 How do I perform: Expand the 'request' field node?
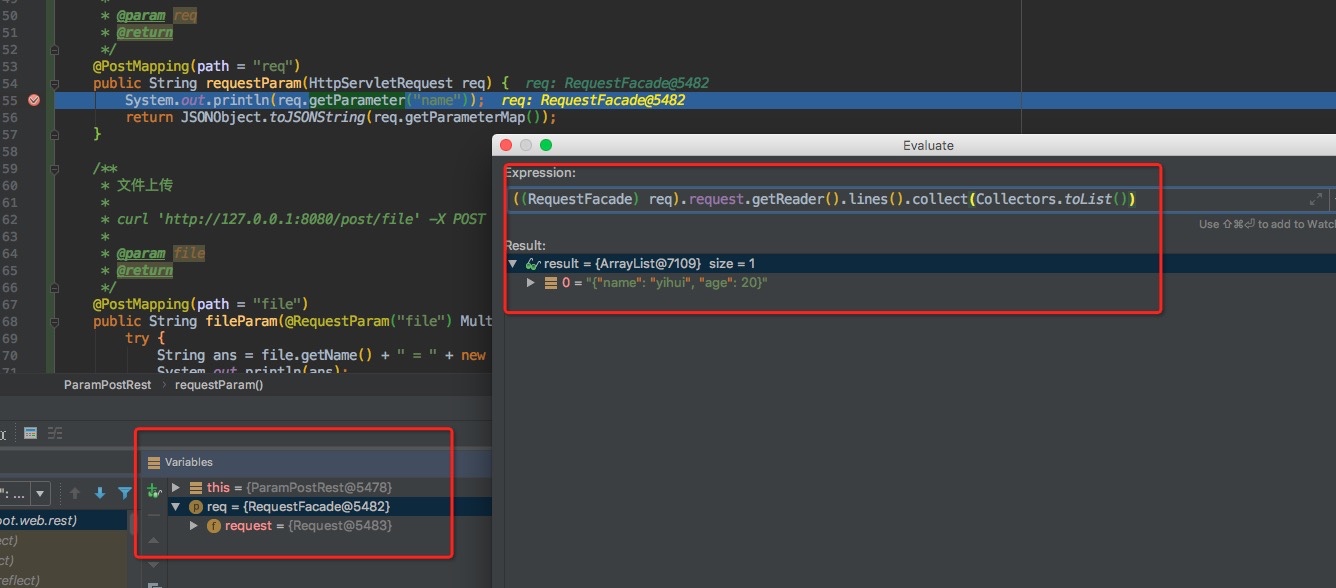click(x=194, y=526)
